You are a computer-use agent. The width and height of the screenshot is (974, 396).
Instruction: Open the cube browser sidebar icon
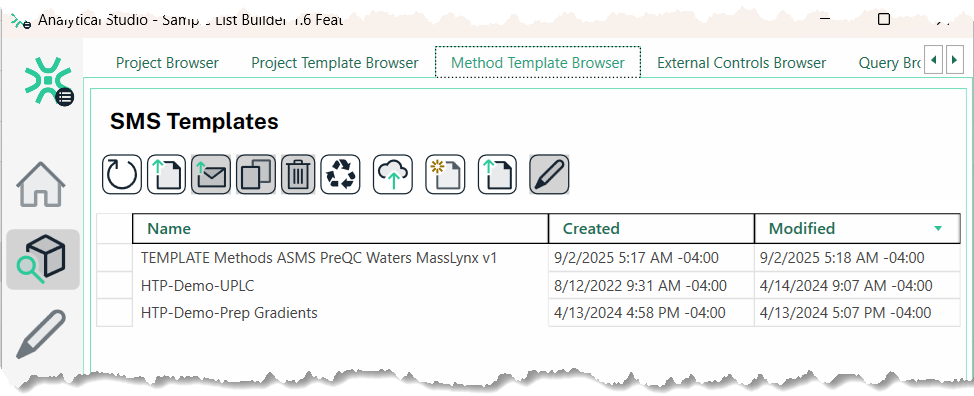(x=42, y=259)
